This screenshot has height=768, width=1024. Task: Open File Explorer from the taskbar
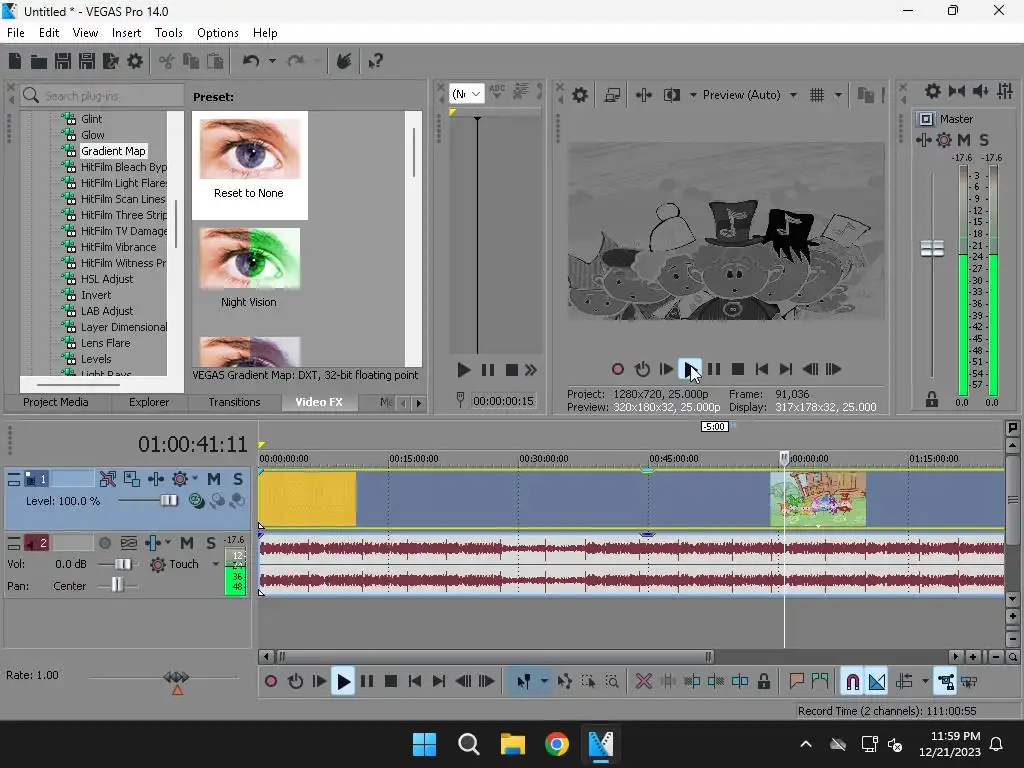[513, 744]
